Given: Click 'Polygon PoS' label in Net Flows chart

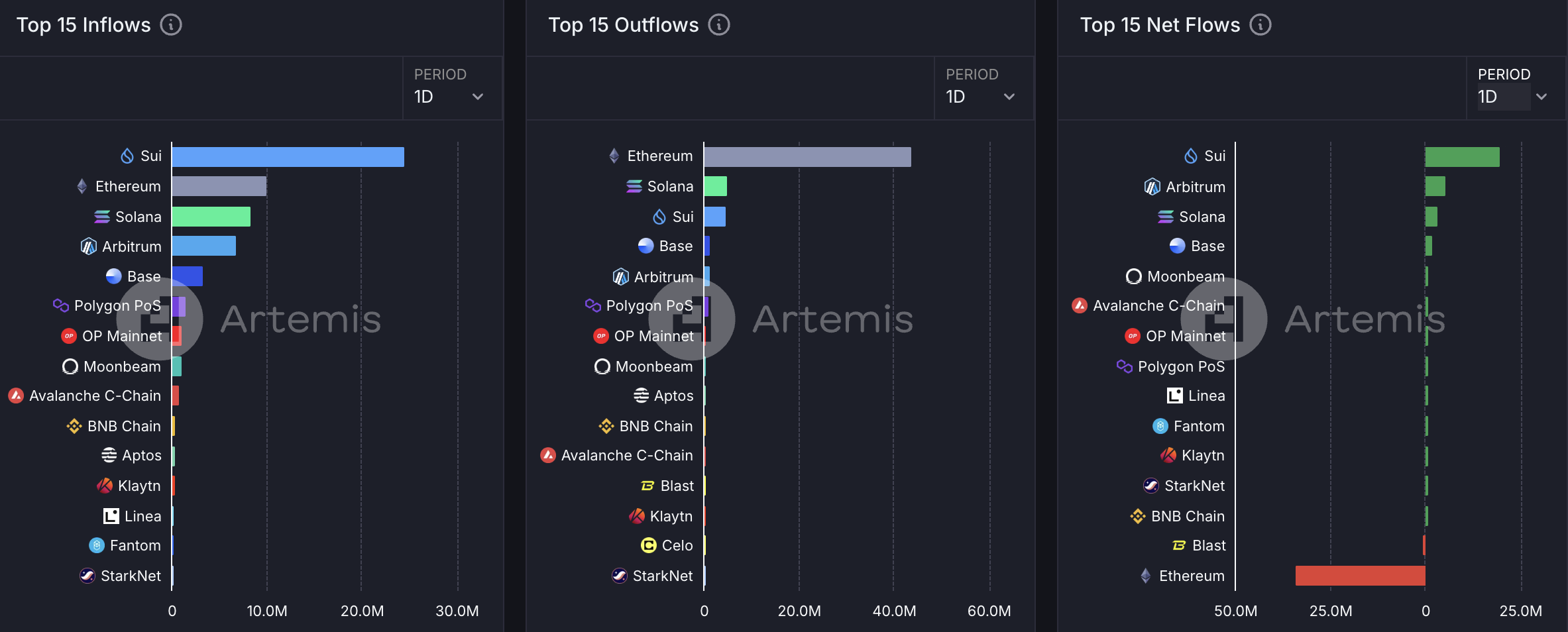Looking at the screenshot, I should tap(1182, 367).
